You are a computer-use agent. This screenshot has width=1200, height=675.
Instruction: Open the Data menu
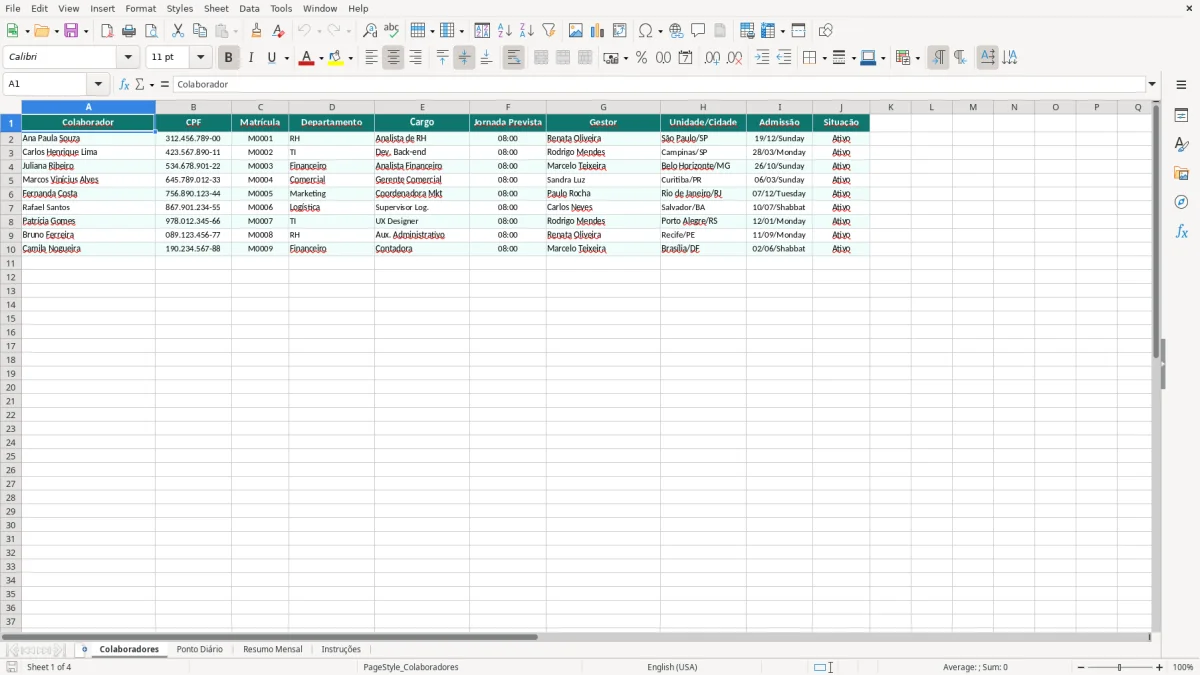[x=249, y=8]
